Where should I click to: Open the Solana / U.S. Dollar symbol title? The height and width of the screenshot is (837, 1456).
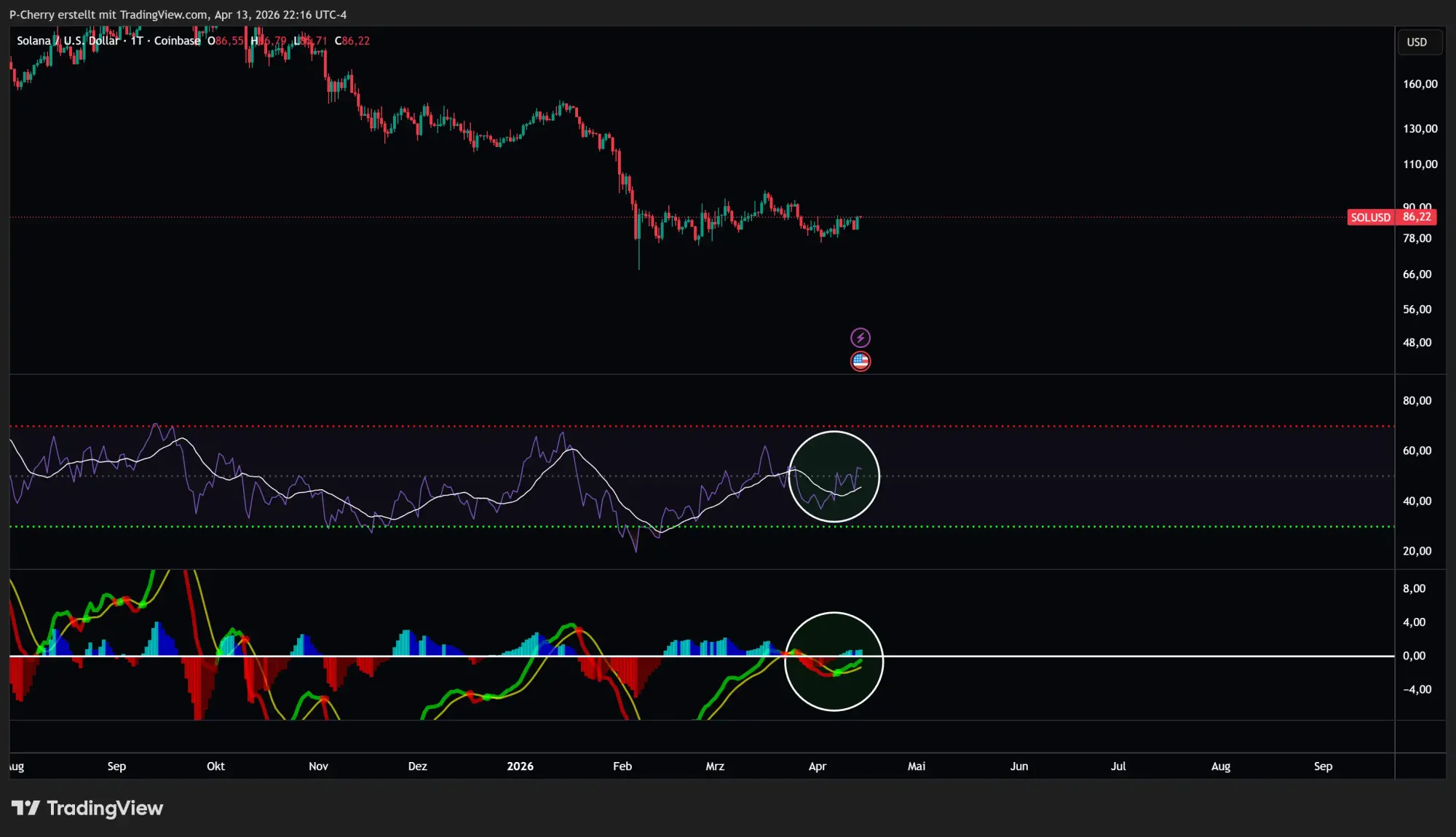67,41
